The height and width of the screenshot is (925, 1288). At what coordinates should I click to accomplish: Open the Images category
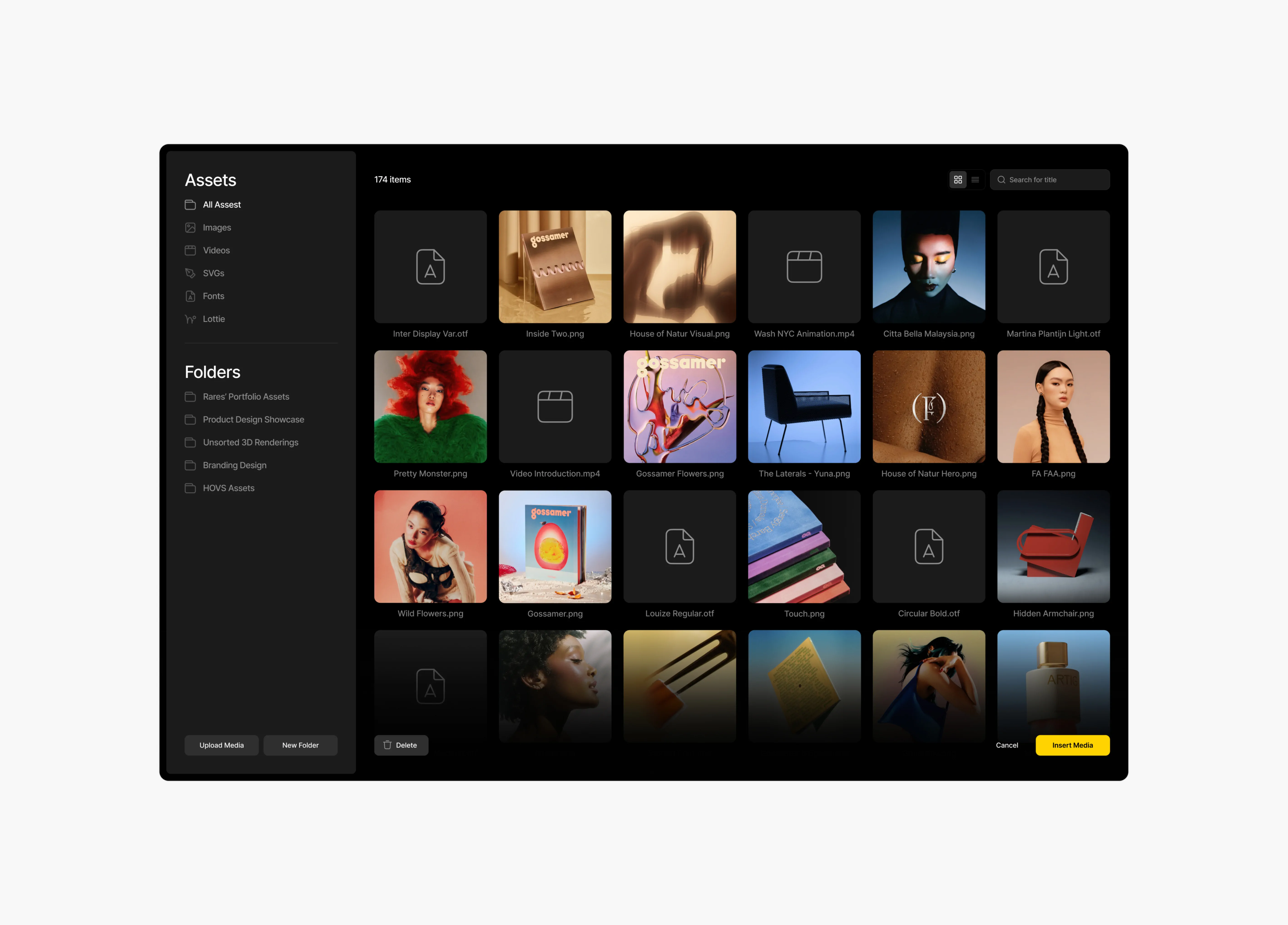point(216,227)
